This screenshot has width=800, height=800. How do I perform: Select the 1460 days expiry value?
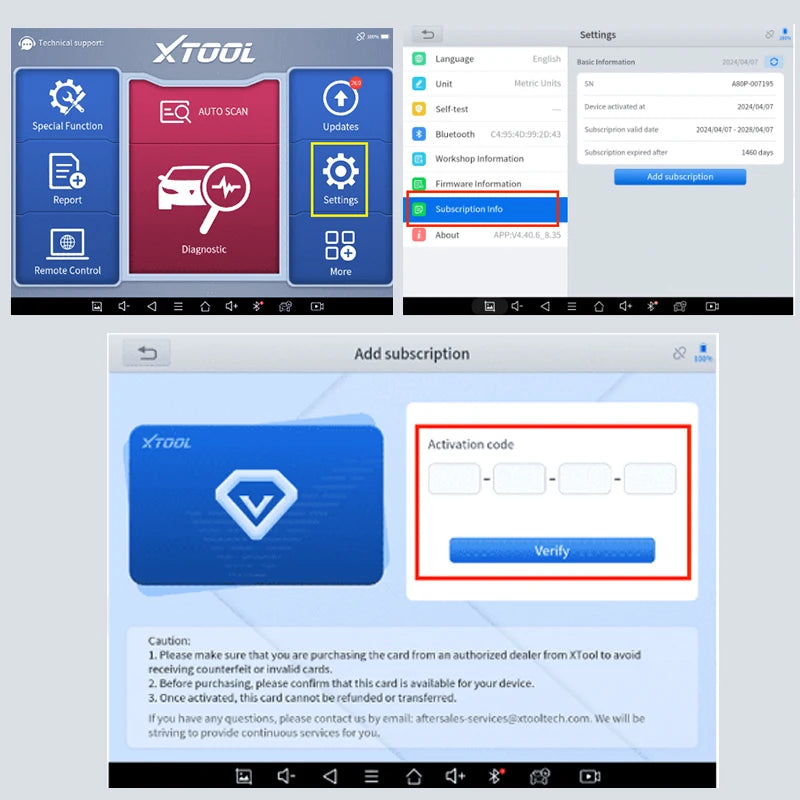(x=757, y=153)
